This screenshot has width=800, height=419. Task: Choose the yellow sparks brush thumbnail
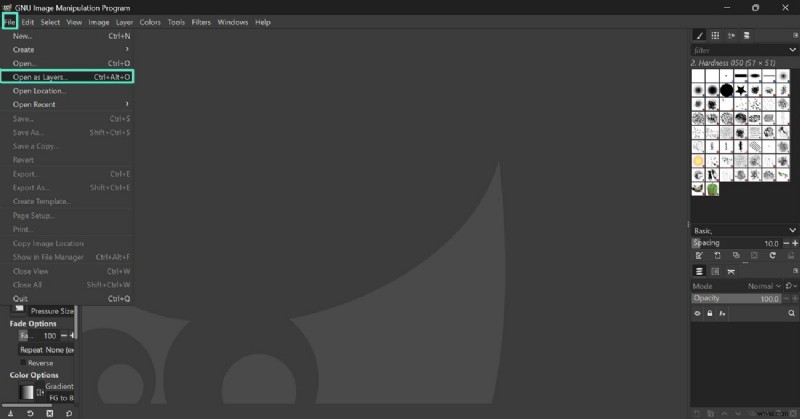point(698,161)
